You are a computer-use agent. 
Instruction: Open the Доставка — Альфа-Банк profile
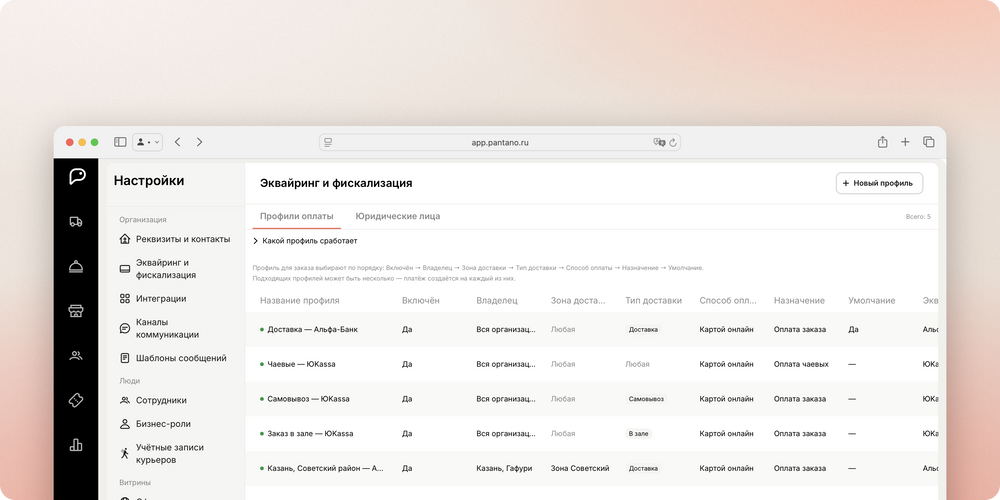click(x=312, y=330)
